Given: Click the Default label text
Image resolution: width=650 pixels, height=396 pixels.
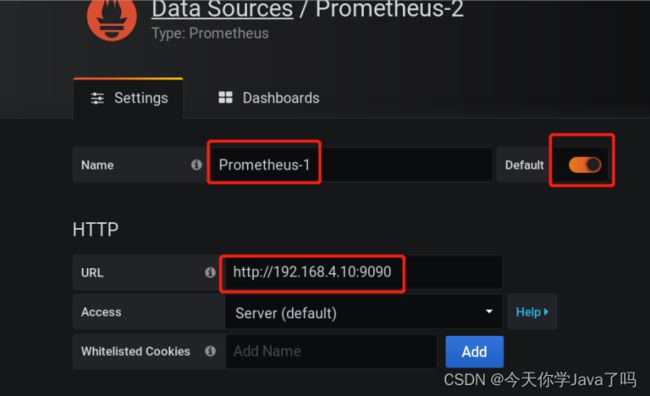Looking at the screenshot, I should coord(524,165).
